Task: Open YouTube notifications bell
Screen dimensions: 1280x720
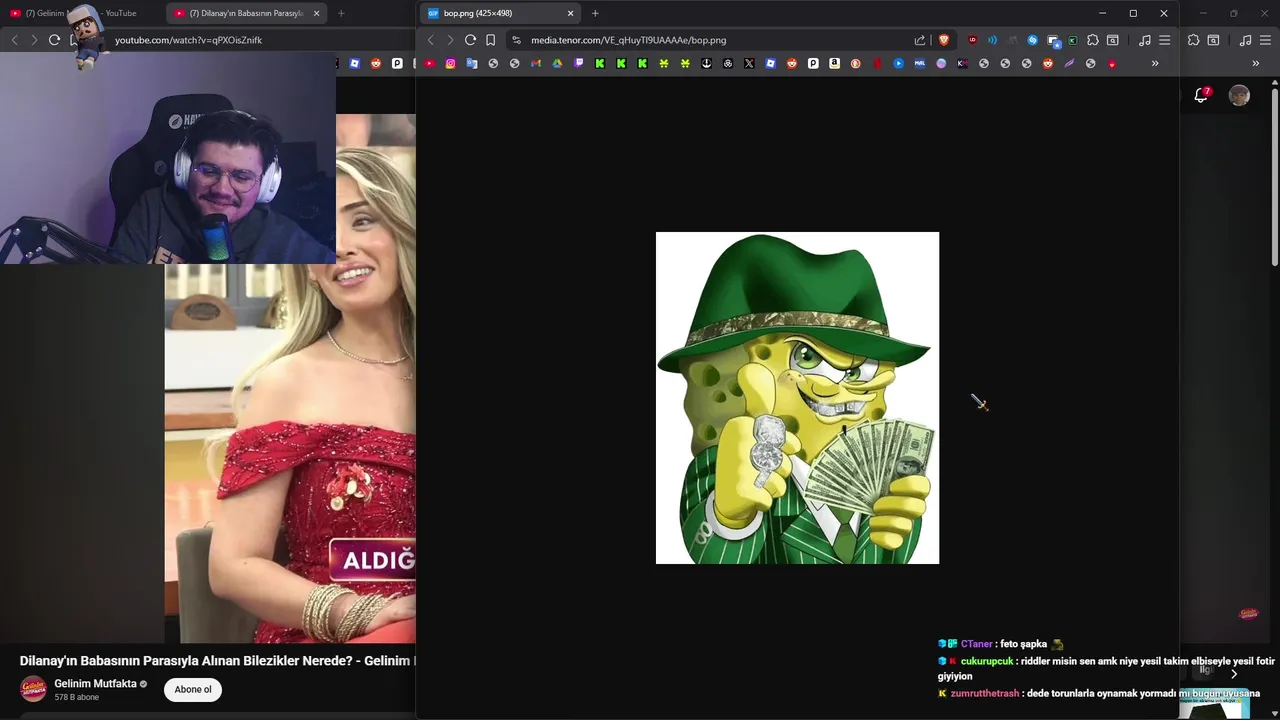Action: (1201, 95)
